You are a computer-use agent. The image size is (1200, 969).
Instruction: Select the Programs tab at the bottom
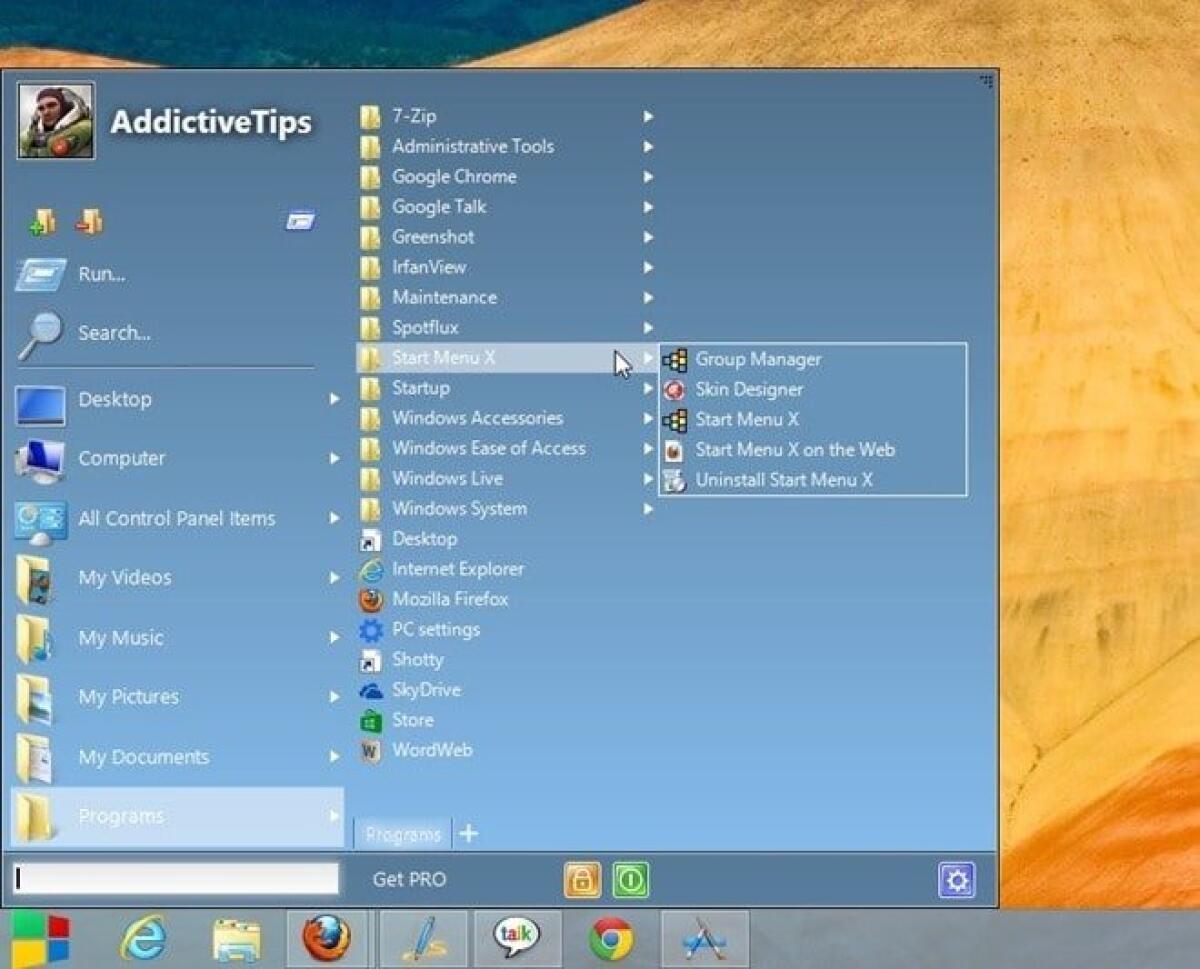(x=403, y=833)
